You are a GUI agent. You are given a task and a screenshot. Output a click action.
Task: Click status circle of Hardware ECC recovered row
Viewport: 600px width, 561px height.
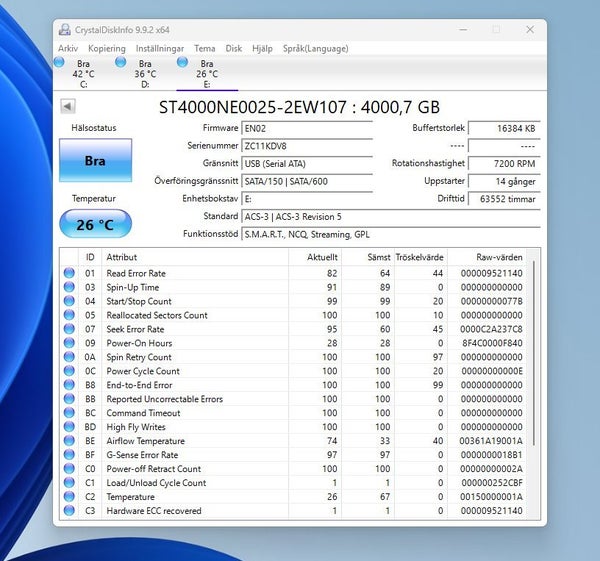pos(69,510)
